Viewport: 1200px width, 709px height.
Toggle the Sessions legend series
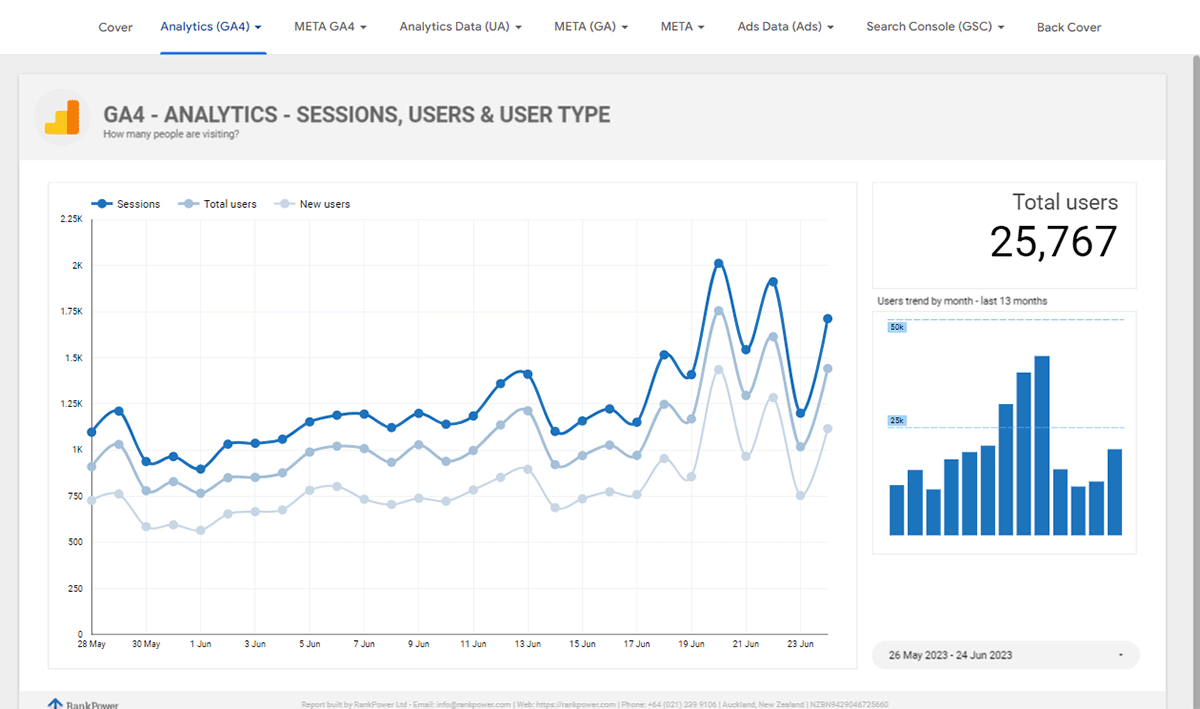[126, 204]
